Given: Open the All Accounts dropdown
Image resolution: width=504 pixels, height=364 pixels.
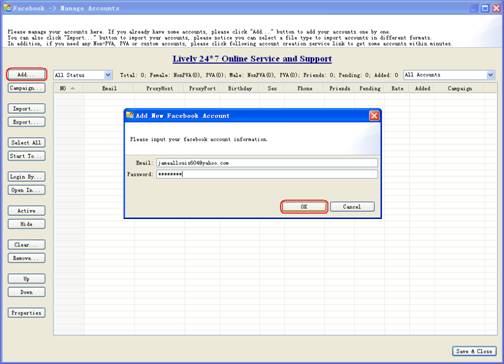Looking at the screenshot, I should [449, 75].
